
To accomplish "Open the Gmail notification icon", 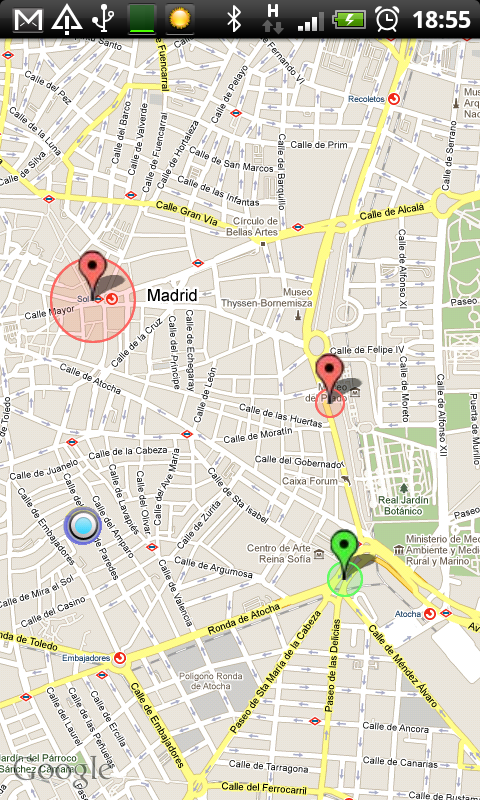I will coord(28,19).
